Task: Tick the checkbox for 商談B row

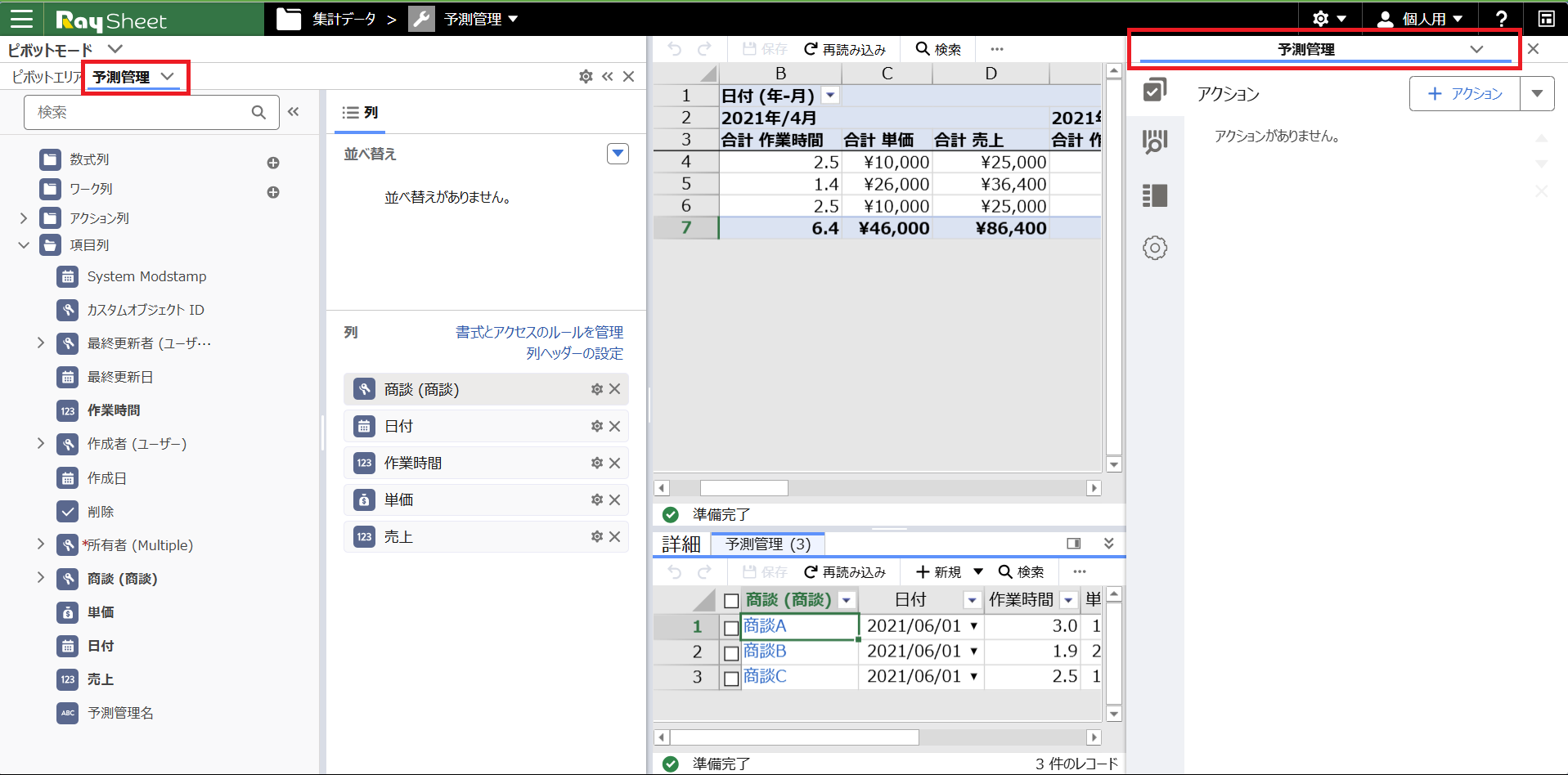Action: 731,652
